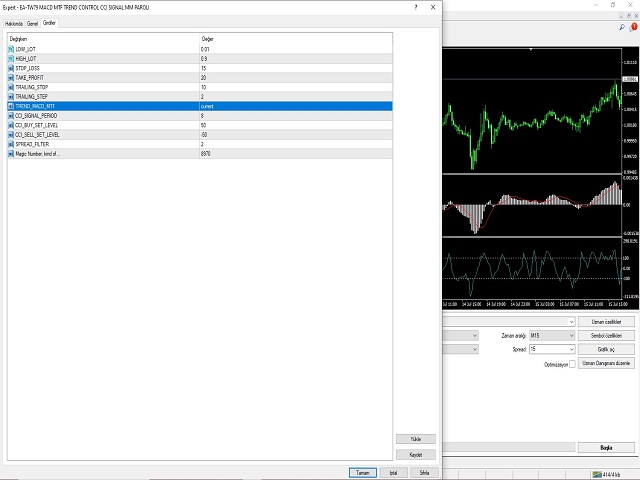Click the search magnifier icon in main window
Viewport: 640px width, 480px height.
tap(622, 27)
